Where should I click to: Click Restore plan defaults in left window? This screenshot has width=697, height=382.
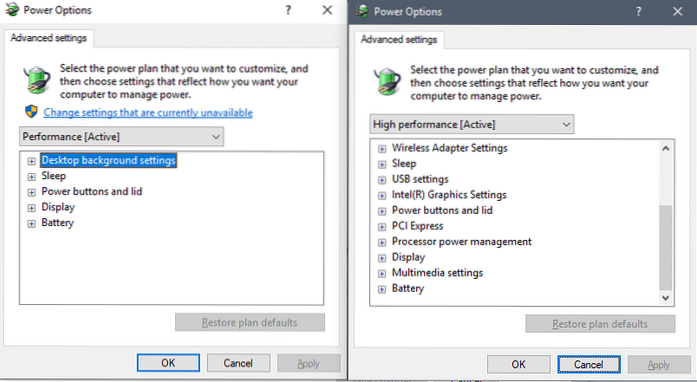[250, 322]
